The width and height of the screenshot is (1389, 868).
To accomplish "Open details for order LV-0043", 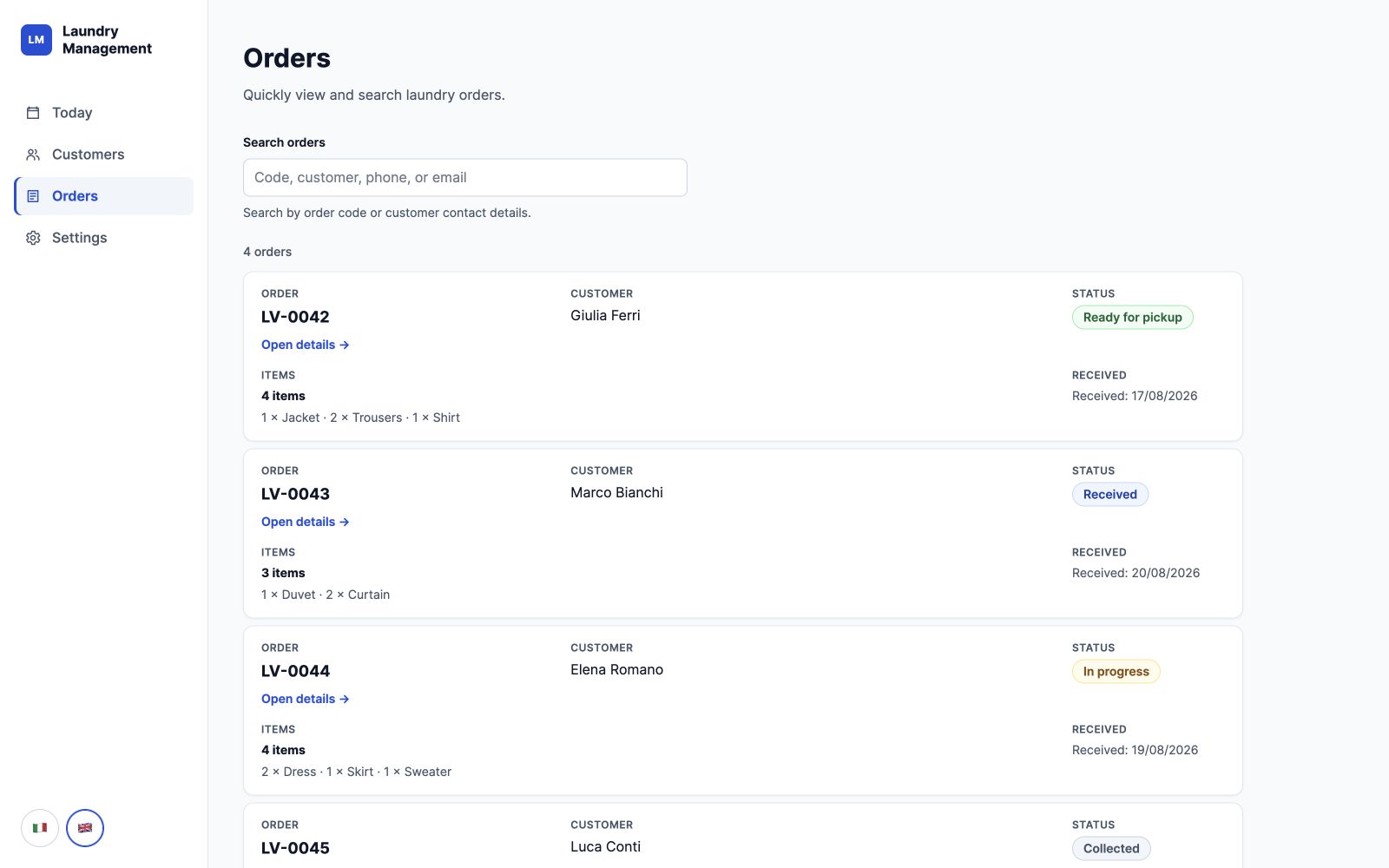I will click(x=305, y=522).
